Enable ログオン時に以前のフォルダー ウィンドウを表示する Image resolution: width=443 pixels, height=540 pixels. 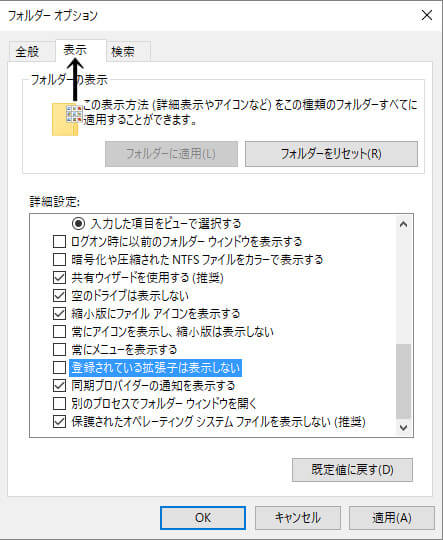point(59,242)
